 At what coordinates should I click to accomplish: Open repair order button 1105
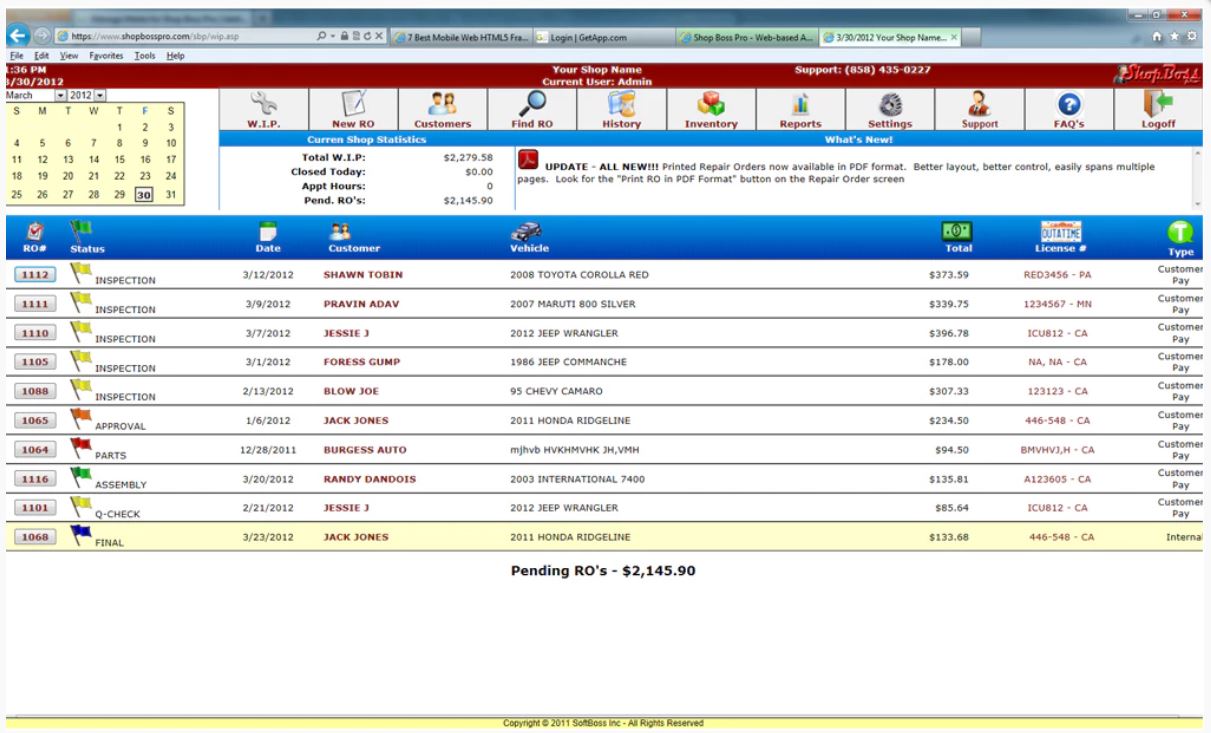click(37, 362)
